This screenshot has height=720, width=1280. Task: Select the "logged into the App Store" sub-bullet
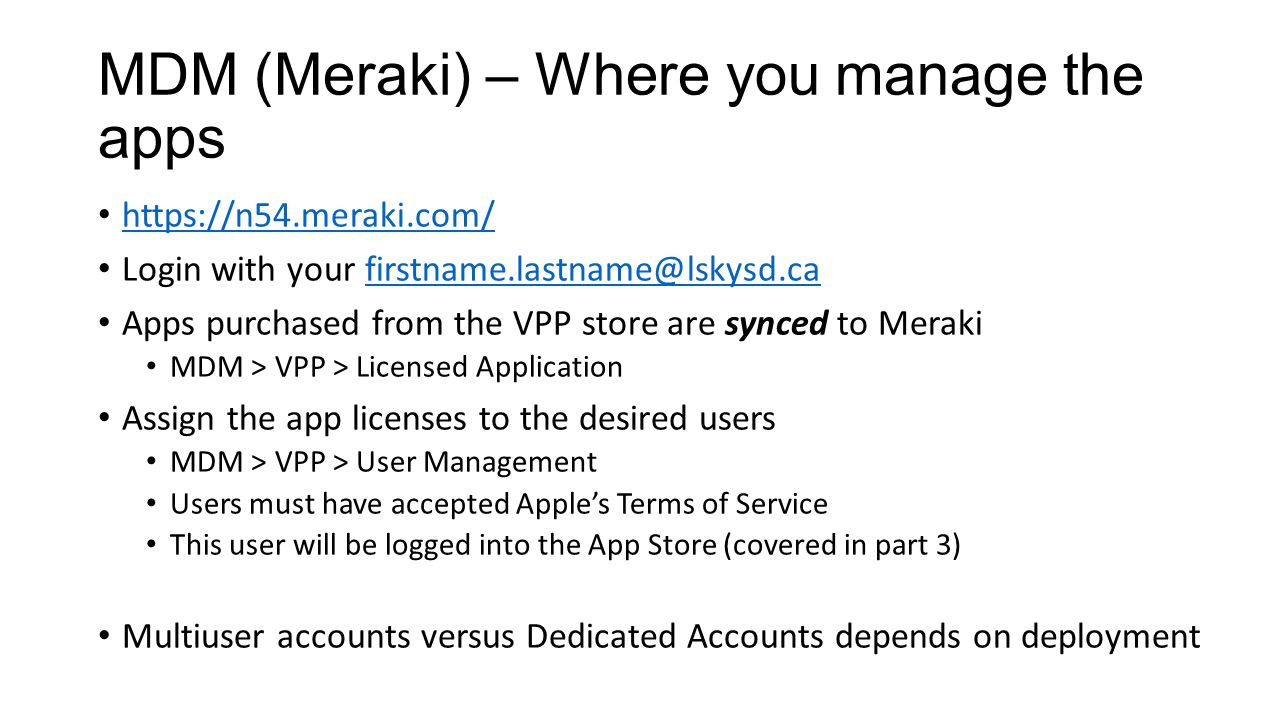[x=565, y=545]
